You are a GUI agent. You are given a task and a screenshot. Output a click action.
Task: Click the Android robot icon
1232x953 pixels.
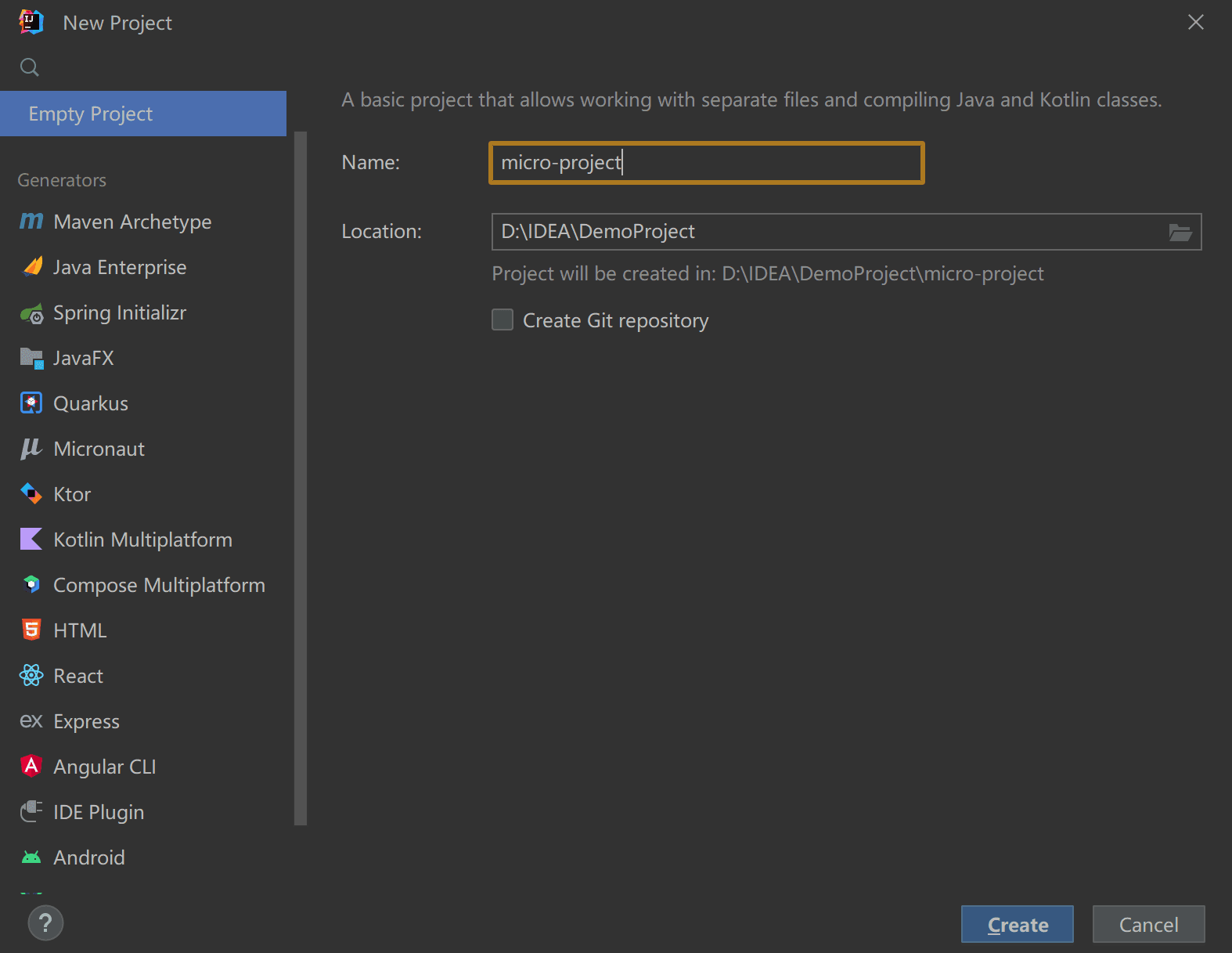pos(31,857)
